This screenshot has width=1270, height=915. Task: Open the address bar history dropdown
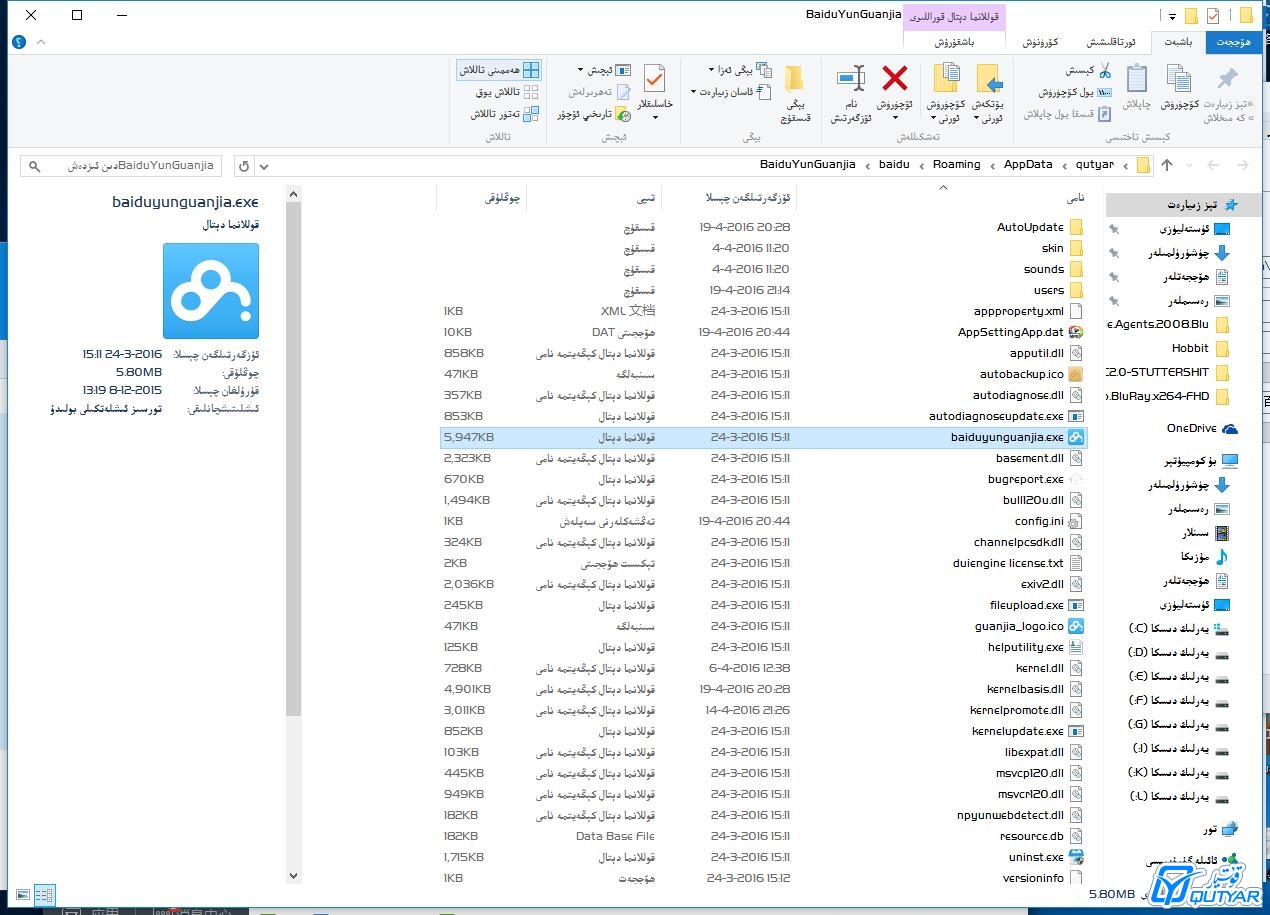264,165
